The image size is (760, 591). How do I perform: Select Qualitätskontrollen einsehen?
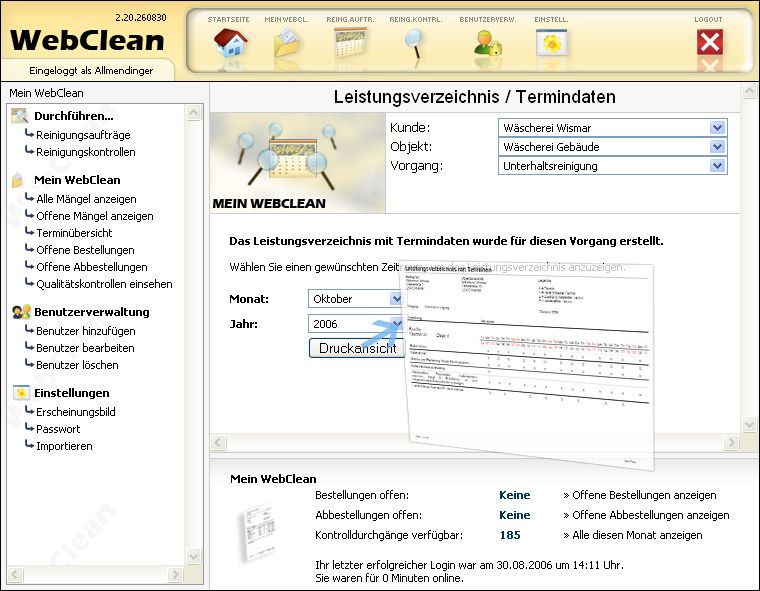click(104, 284)
